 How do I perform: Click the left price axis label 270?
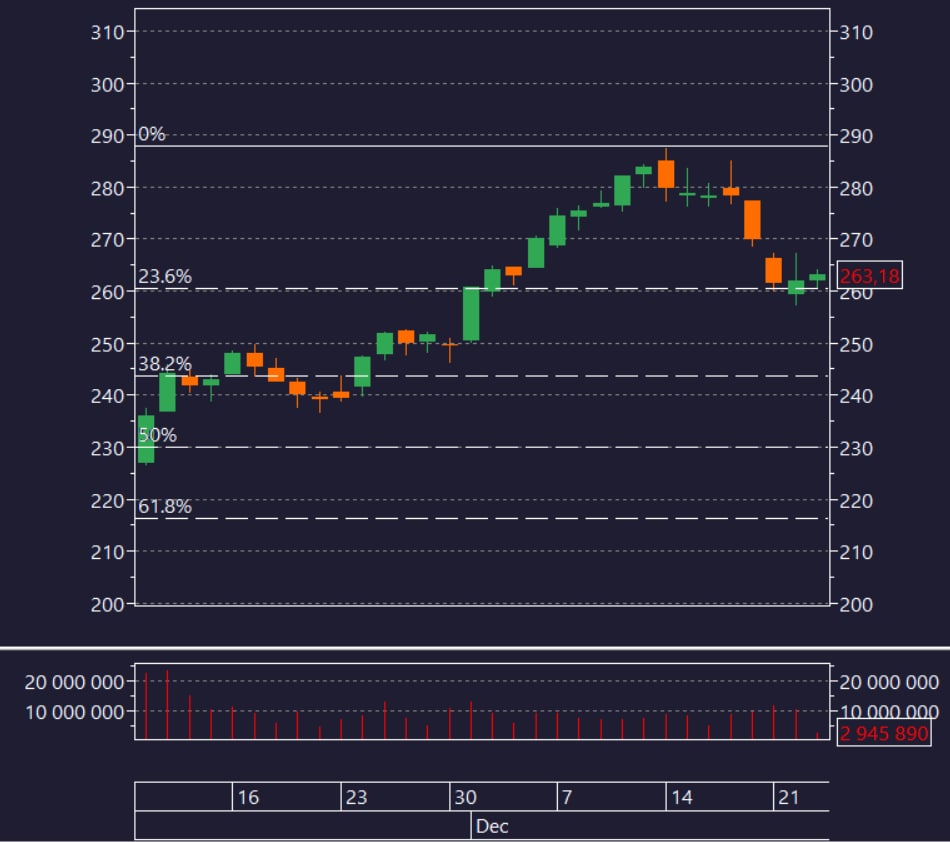(x=107, y=240)
